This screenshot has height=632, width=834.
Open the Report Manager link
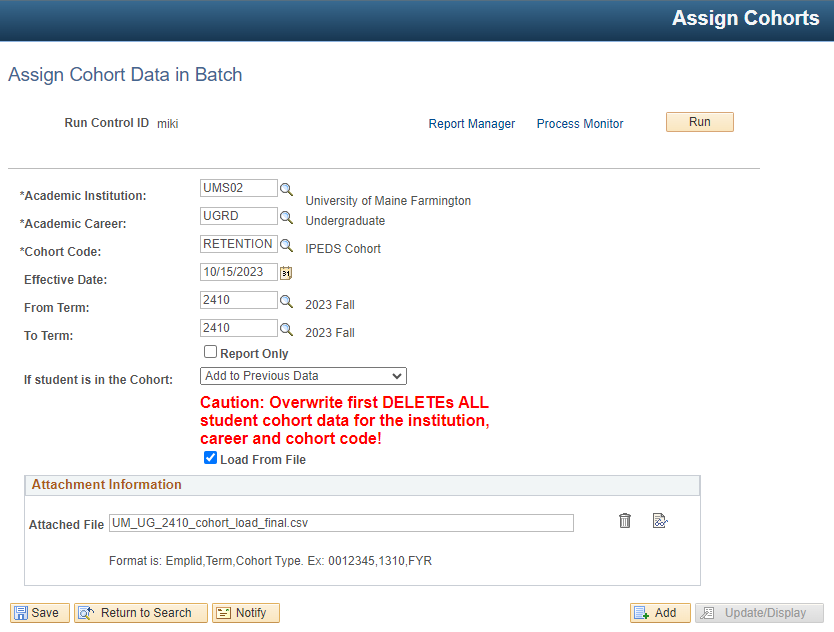[x=472, y=123]
